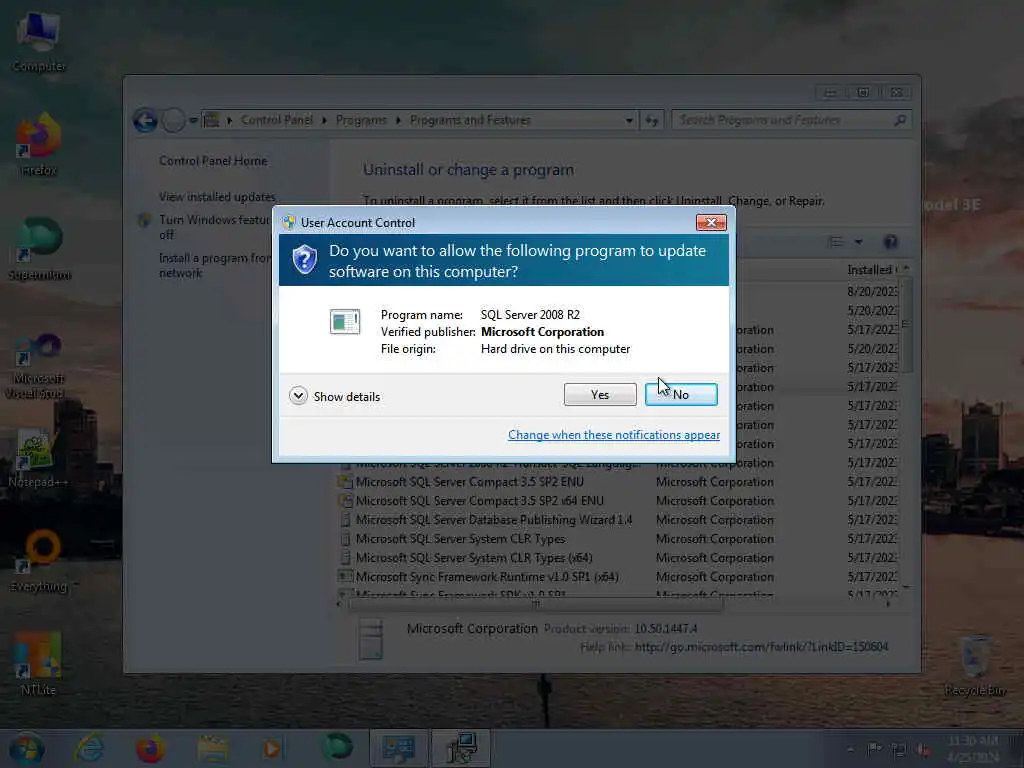Open the Everything desktop shortcut
The image size is (1024, 768).
[x=41, y=562]
